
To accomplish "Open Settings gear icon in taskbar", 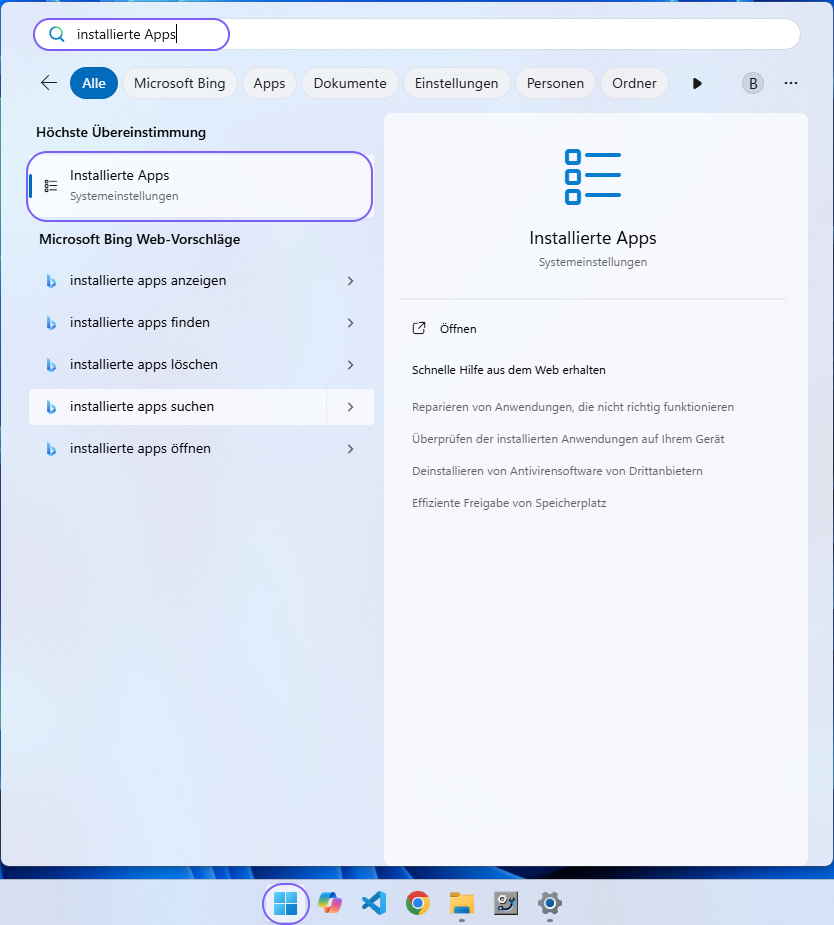I will (x=549, y=903).
